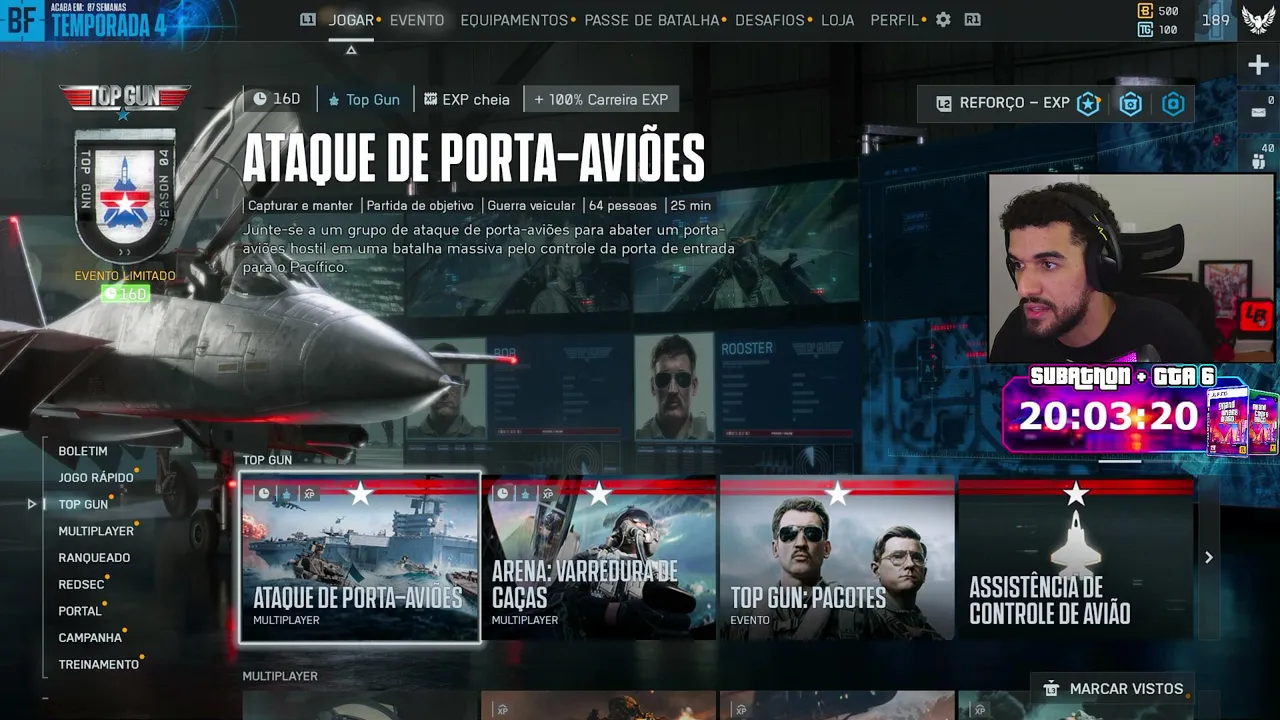Click the L2 icon beside Reforço – EXP
Image resolution: width=1280 pixels, height=720 pixels.
943,103
